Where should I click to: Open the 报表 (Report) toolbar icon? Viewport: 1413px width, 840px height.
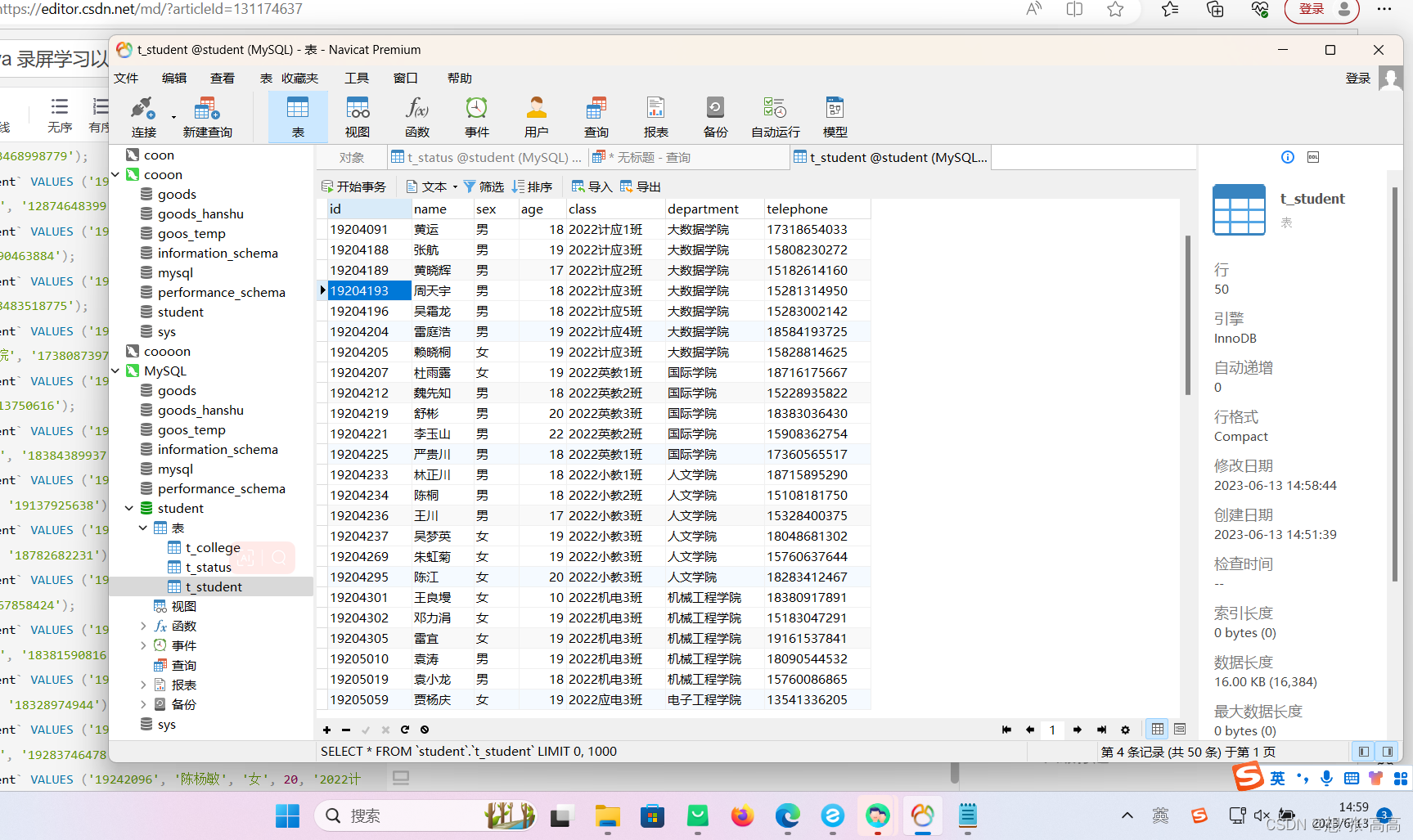click(656, 117)
